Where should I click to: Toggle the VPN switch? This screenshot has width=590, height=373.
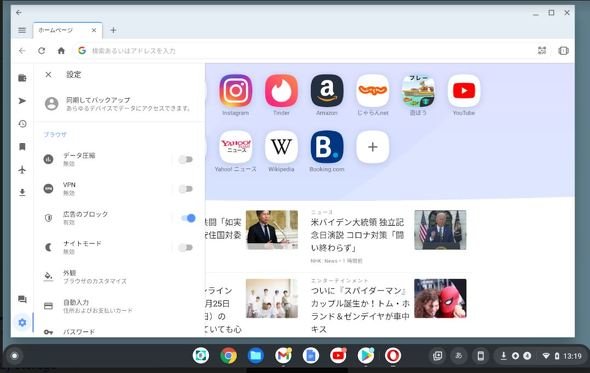186,189
